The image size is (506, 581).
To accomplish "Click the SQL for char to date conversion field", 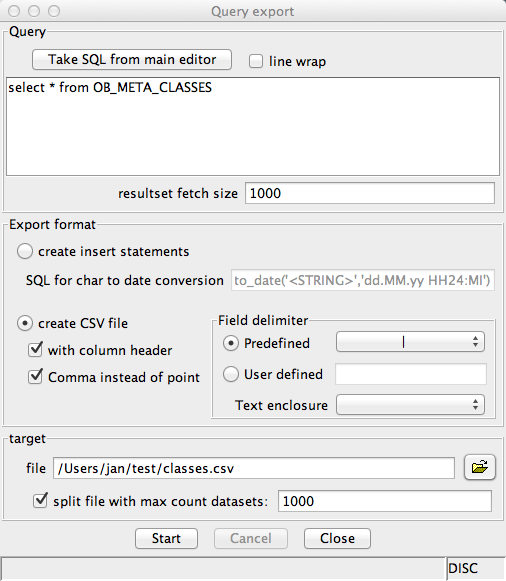I will pos(363,280).
